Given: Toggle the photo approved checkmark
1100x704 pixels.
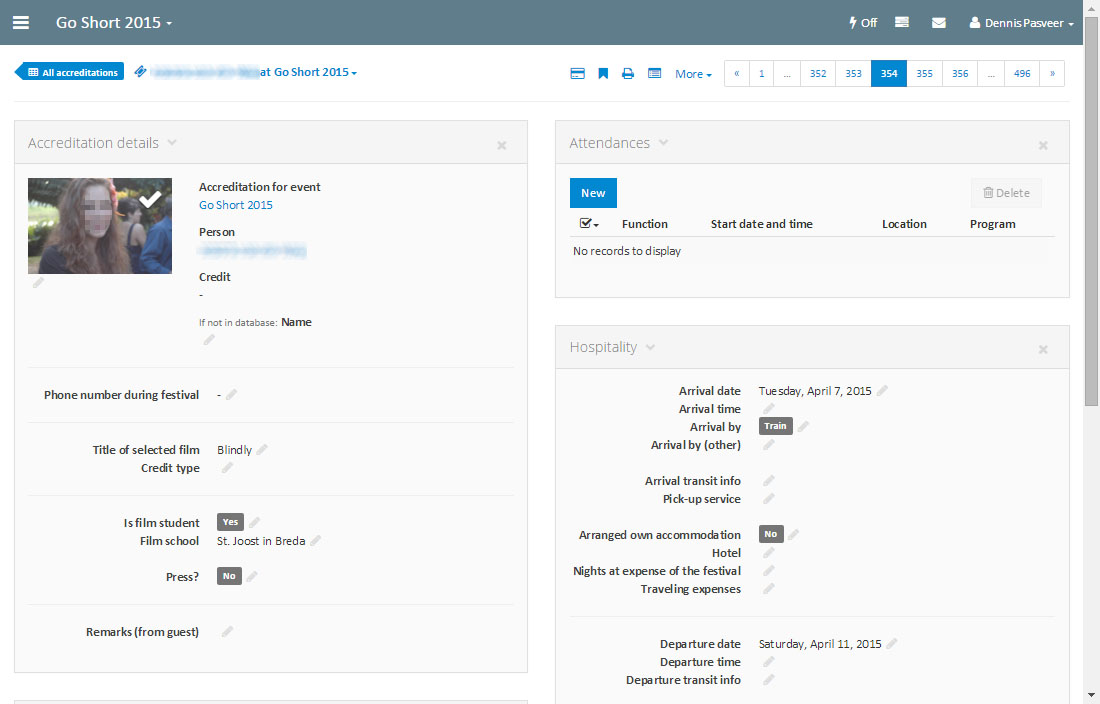Looking at the screenshot, I should click(150, 200).
